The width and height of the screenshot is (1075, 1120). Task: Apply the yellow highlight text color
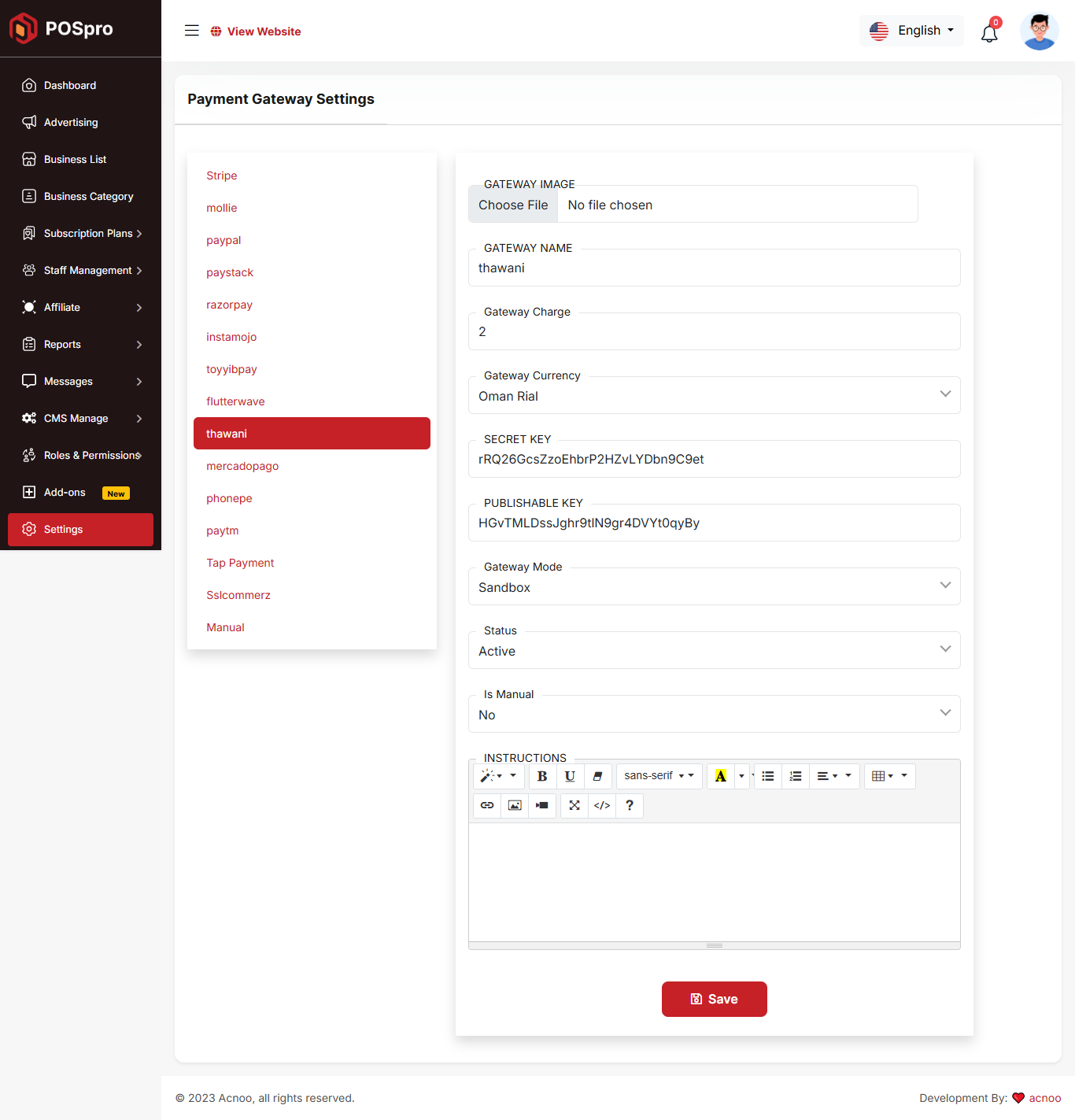(721, 776)
